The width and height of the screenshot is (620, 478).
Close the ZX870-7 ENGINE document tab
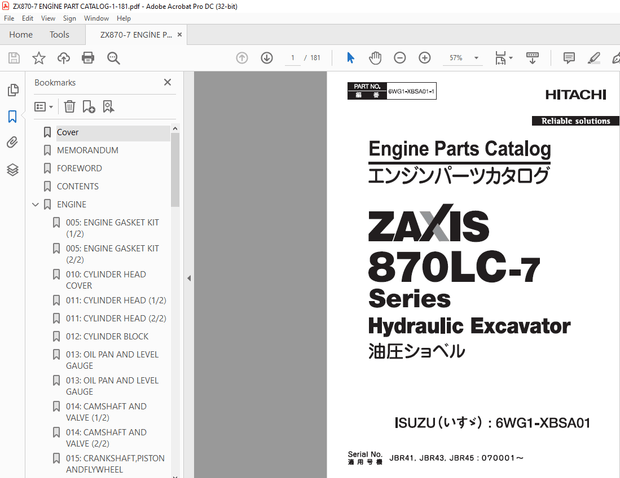[180, 35]
